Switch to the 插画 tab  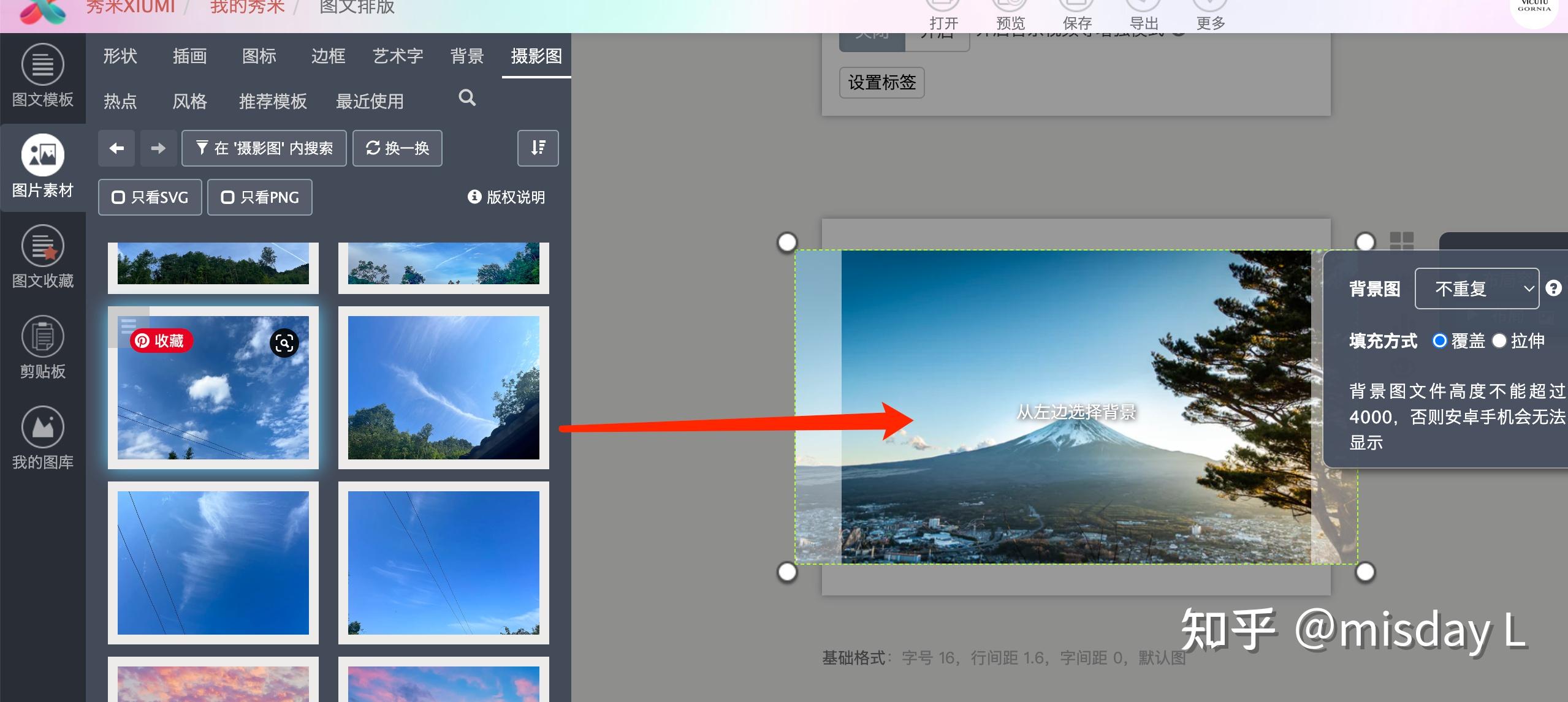[189, 56]
